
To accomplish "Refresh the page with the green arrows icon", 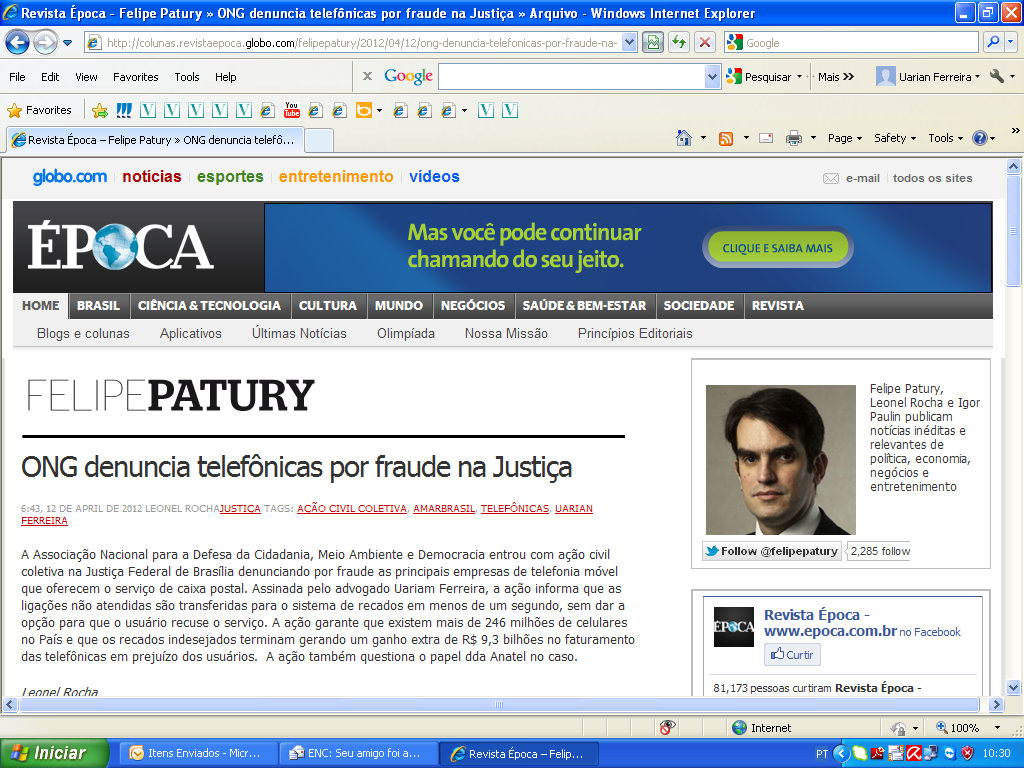I will pos(679,43).
